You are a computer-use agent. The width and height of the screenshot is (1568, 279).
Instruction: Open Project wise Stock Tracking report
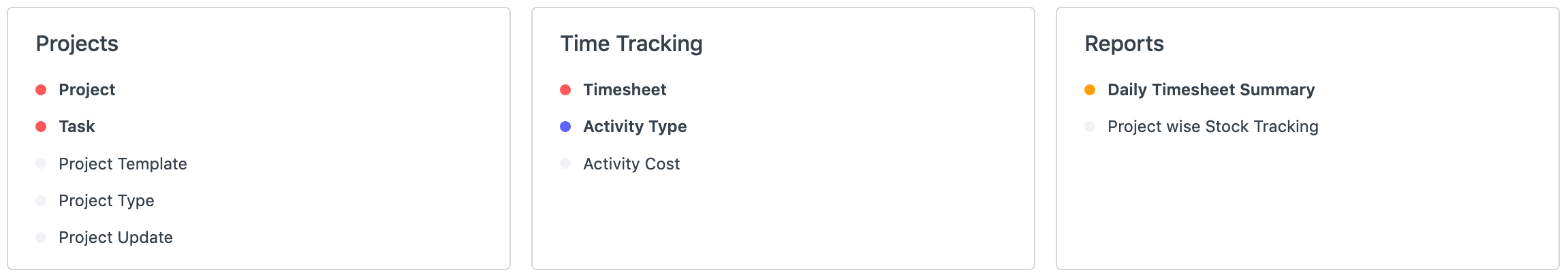pos(1212,127)
